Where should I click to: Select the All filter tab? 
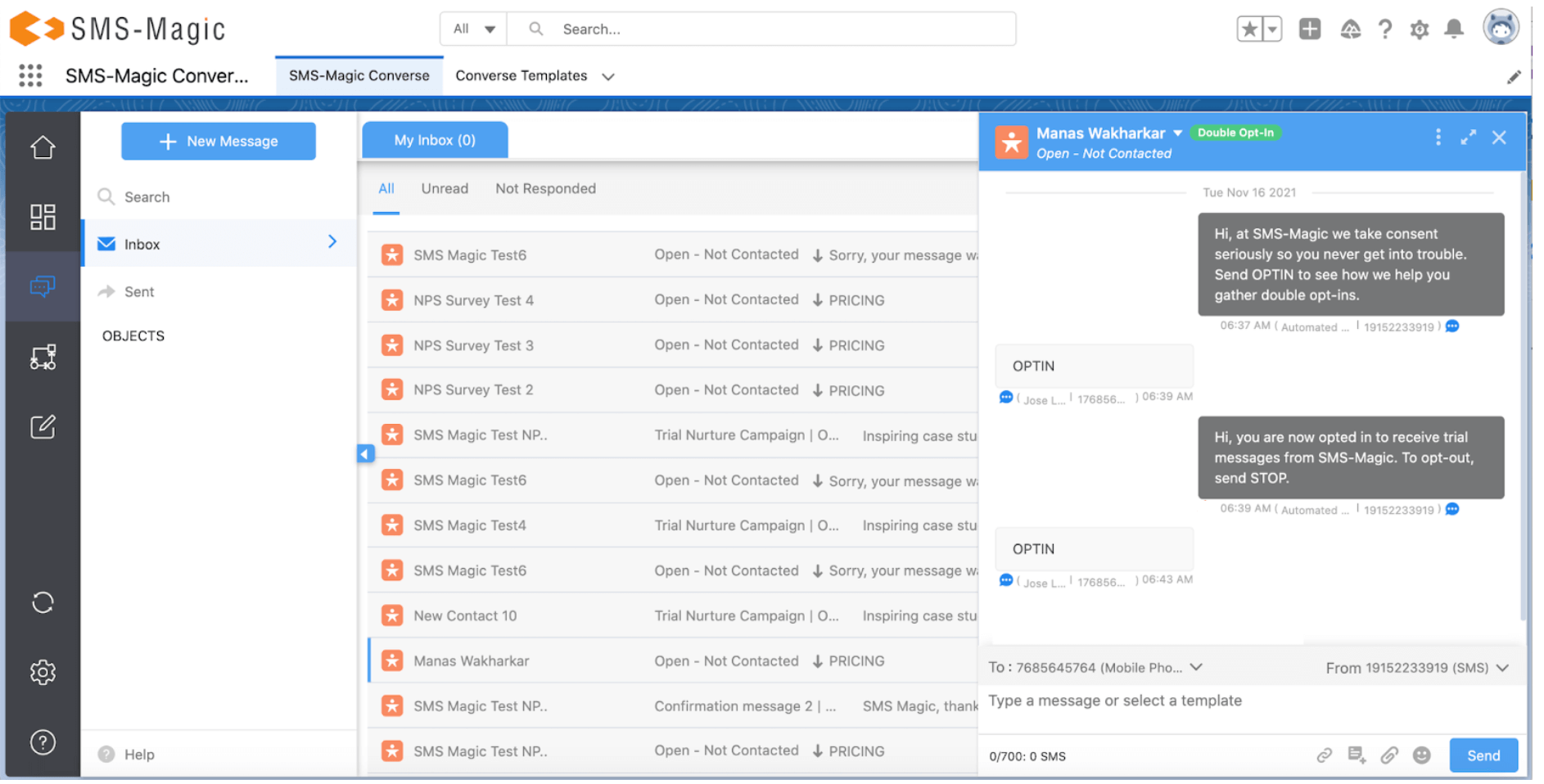coord(386,189)
